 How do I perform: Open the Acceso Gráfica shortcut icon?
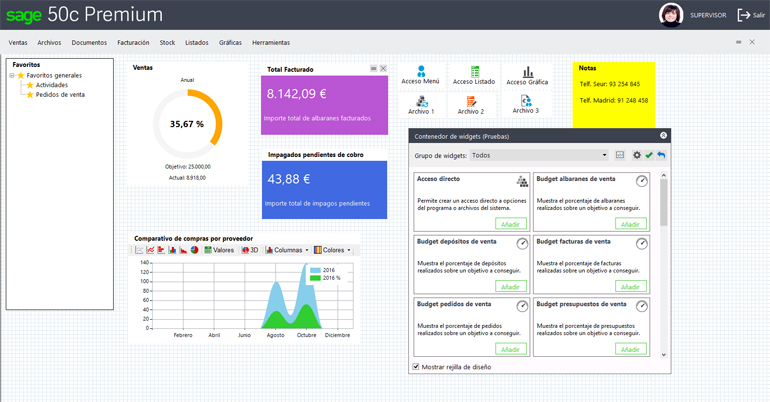point(527,73)
